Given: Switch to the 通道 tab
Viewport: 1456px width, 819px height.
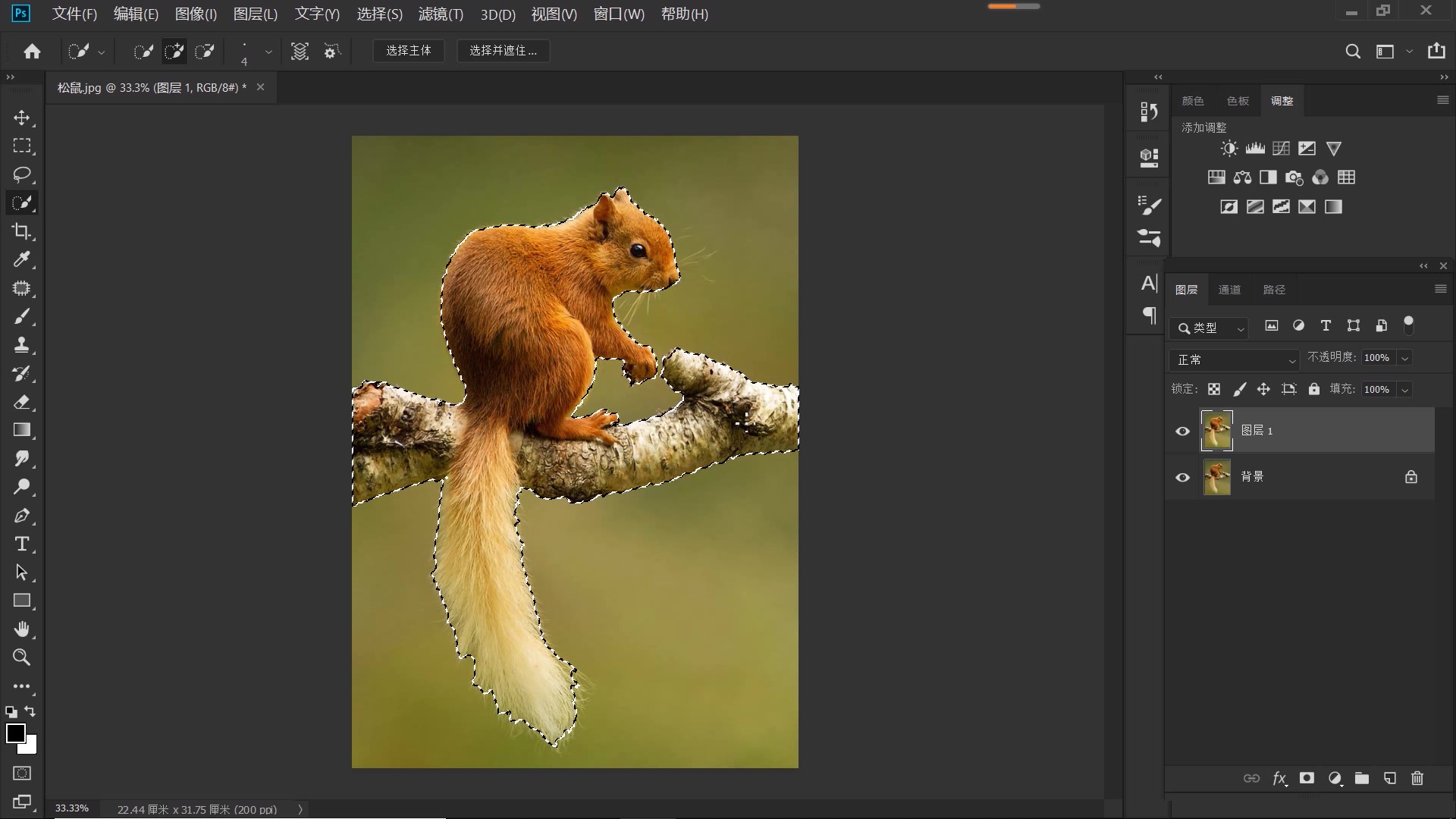Looking at the screenshot, I should 1229,290.
